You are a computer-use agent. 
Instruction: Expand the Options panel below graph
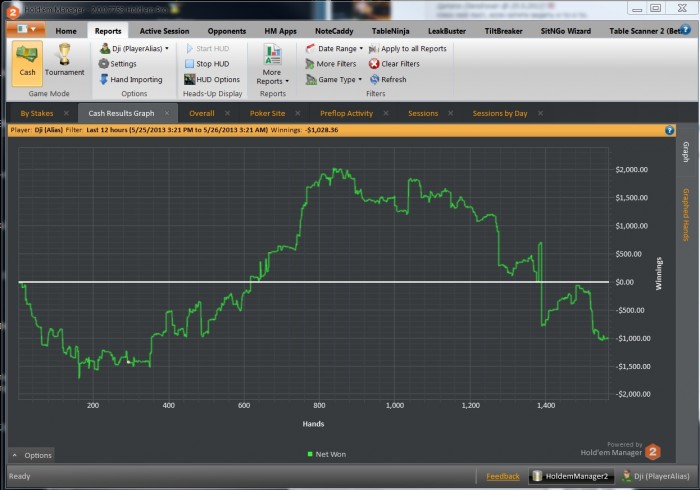pyautogui.click(x=31, y=455)
